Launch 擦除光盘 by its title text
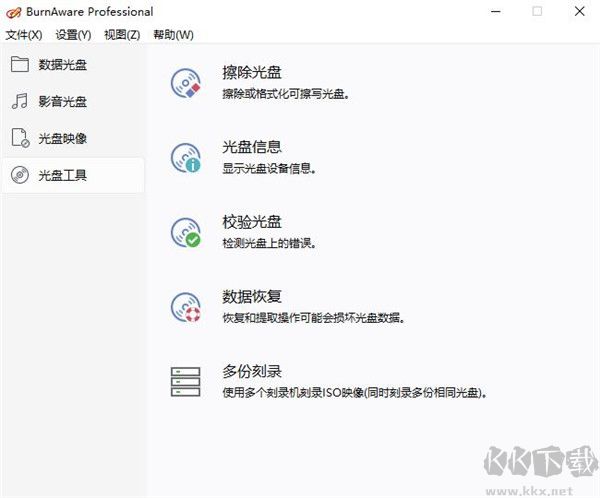This screenshot has width=600, height=498. [251, 72]
